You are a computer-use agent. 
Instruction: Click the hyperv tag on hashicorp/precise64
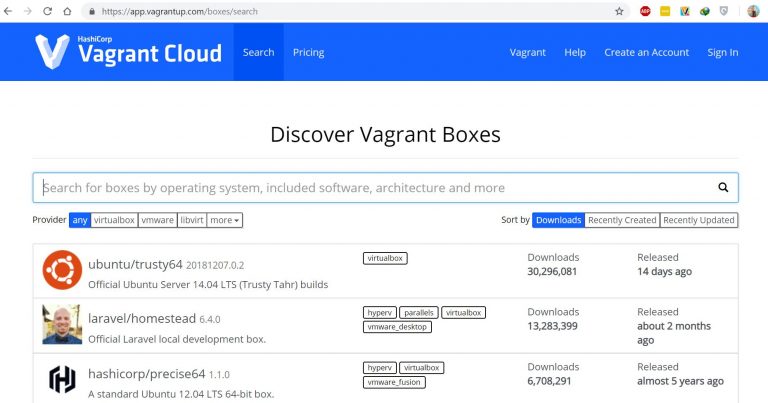point(380,368)
